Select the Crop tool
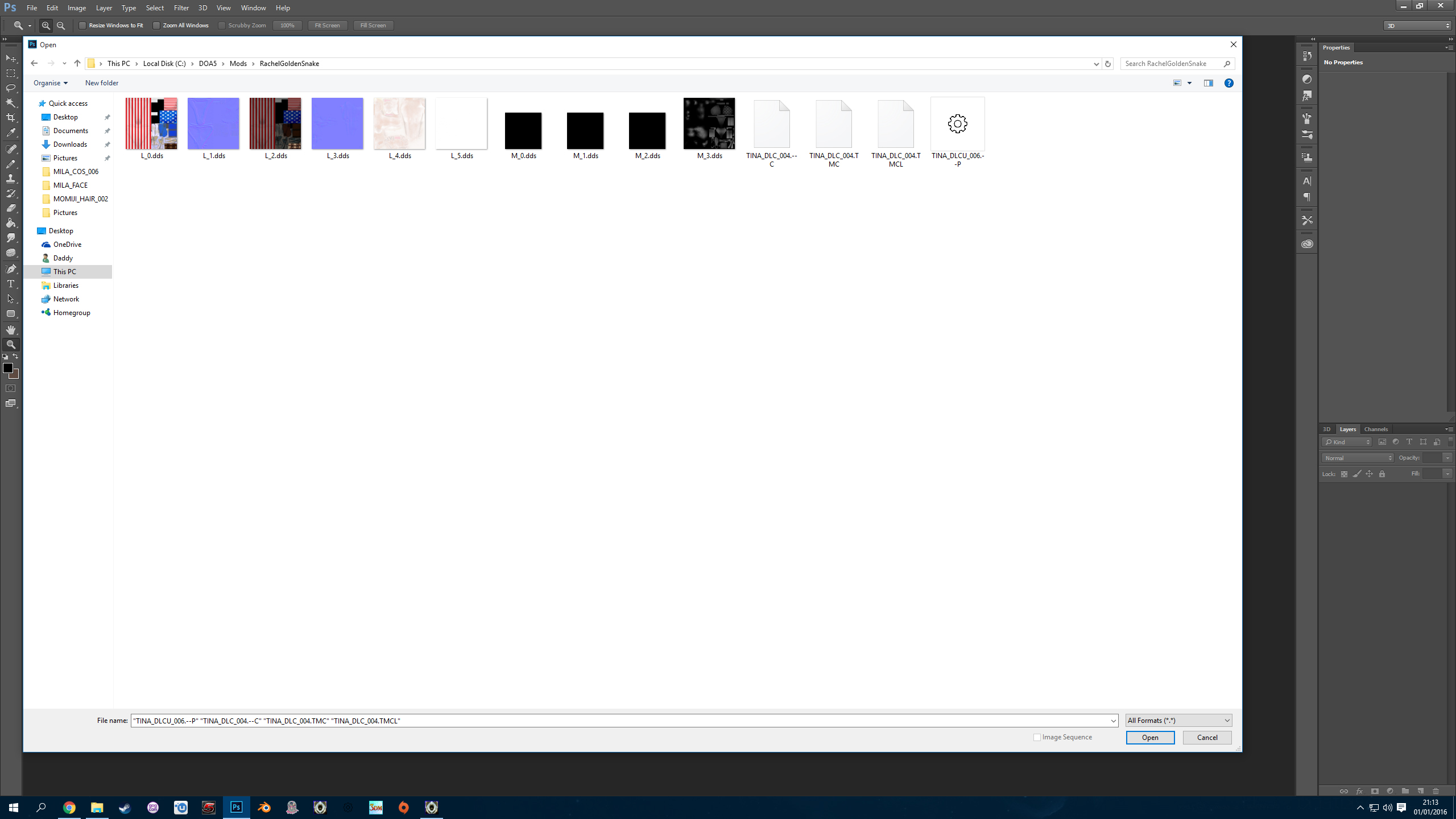 tap(11, 118)
